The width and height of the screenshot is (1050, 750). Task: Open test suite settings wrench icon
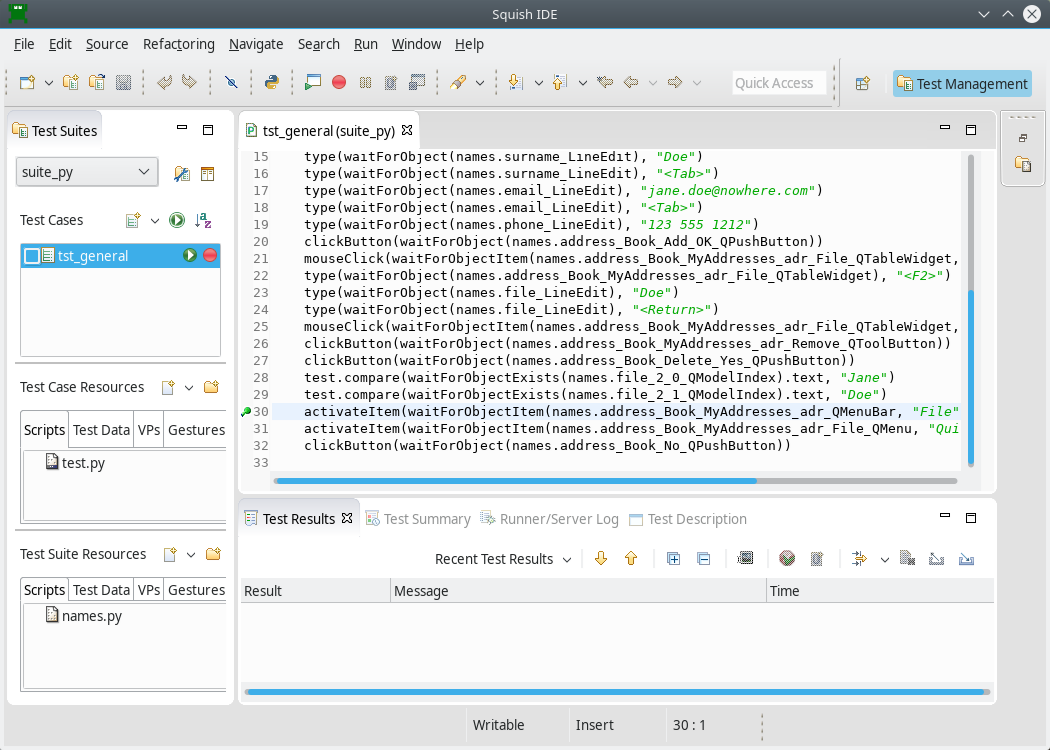pyautogui.click(x=182, y=173)
